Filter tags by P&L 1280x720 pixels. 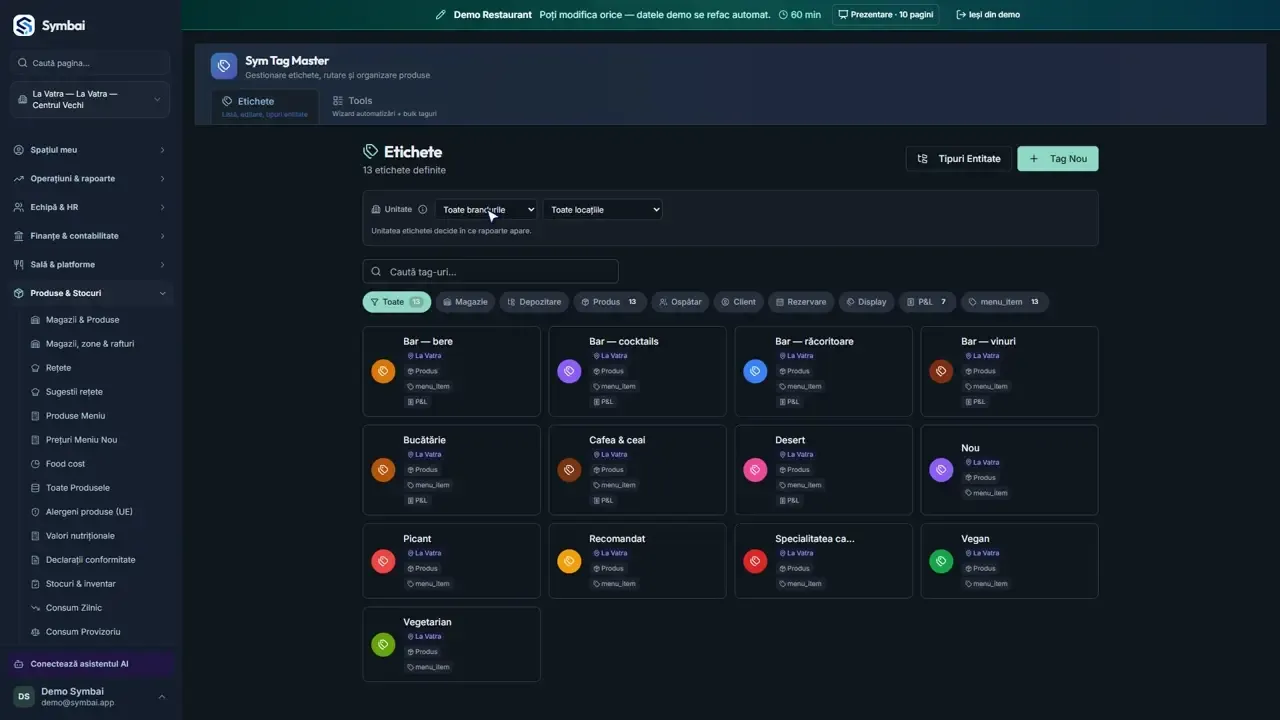926,302
